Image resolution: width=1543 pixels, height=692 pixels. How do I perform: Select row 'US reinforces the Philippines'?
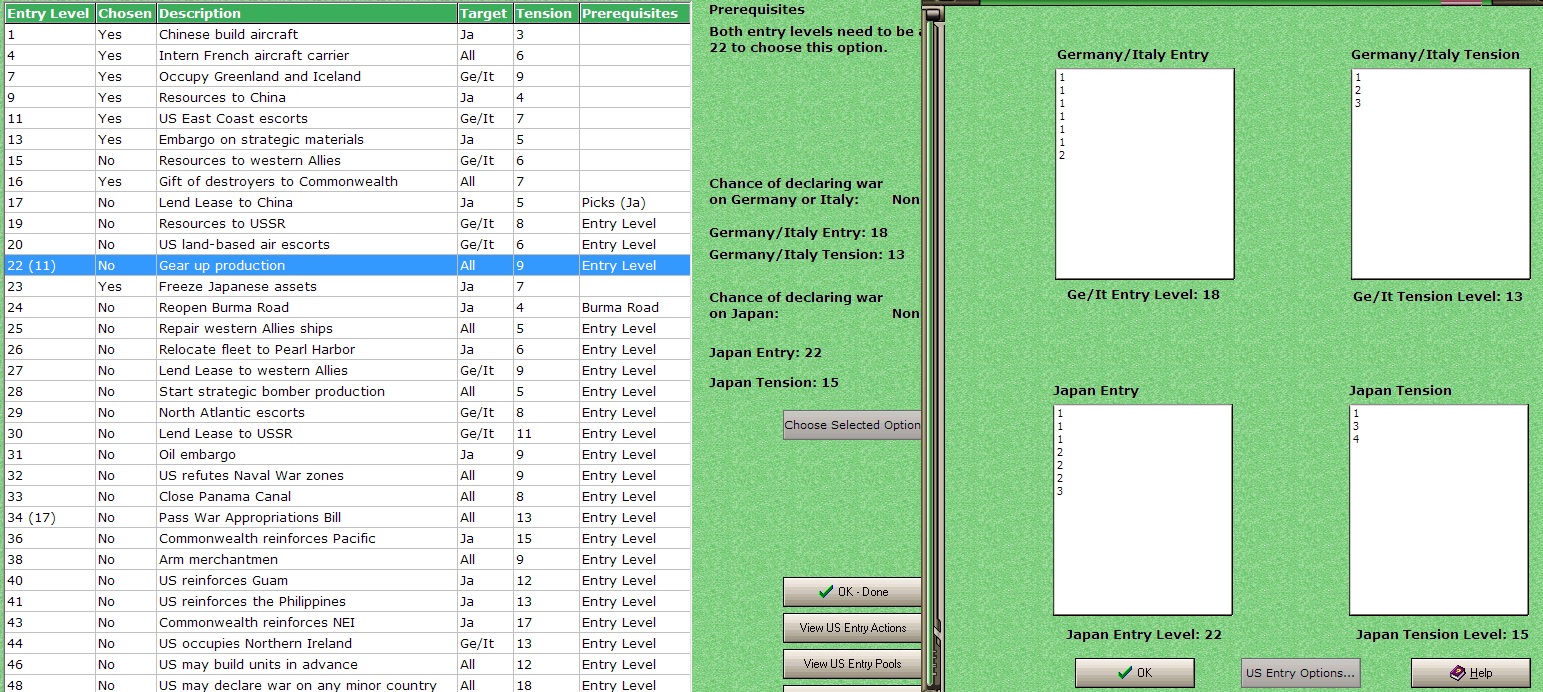347,601
